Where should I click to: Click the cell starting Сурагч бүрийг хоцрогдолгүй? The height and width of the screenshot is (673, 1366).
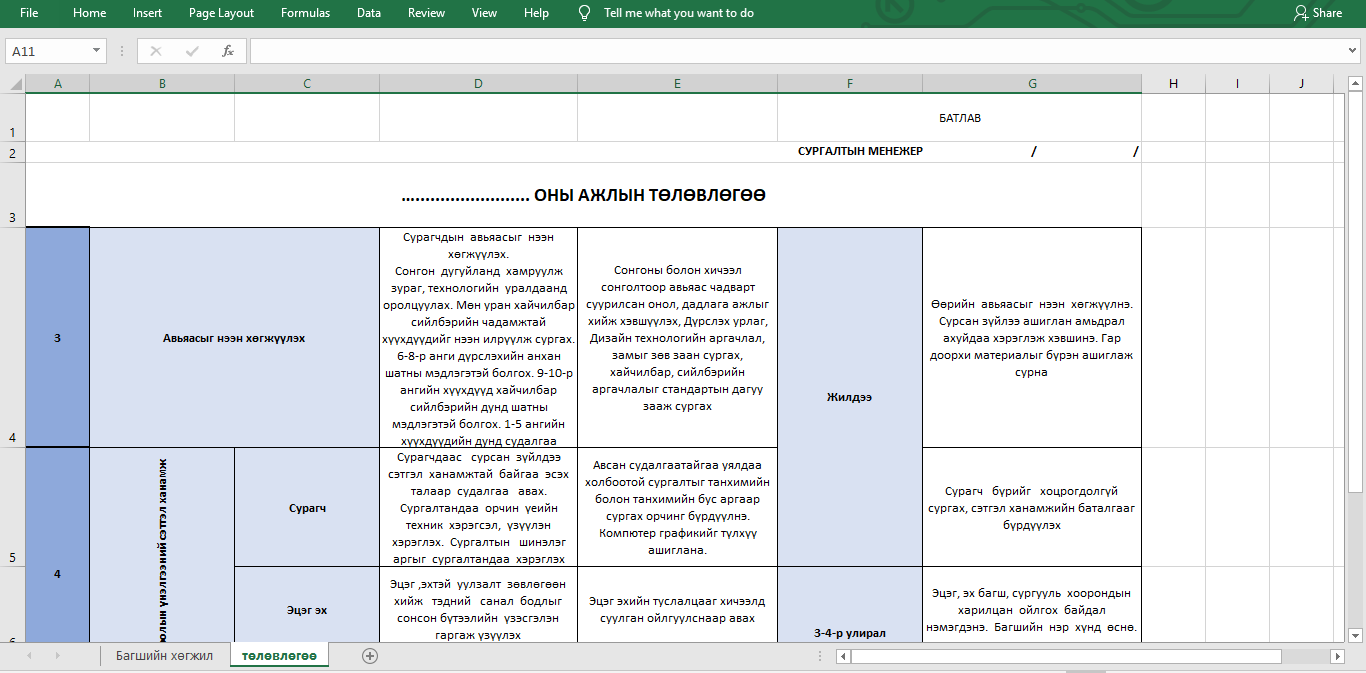1032,507
